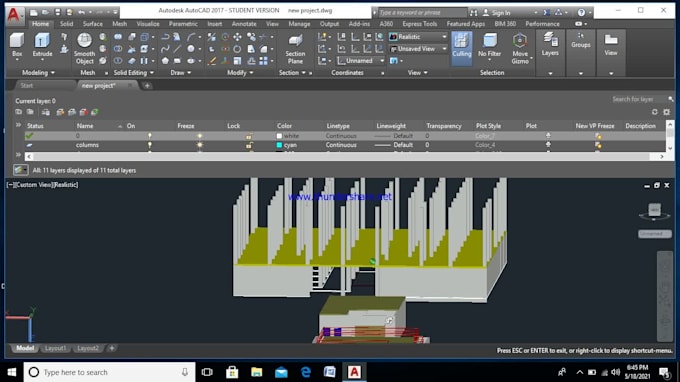This screenshot has height=382, width=680.
Task: Toggle On lightbulb for layer 0
Action: (x=150, y=136)
